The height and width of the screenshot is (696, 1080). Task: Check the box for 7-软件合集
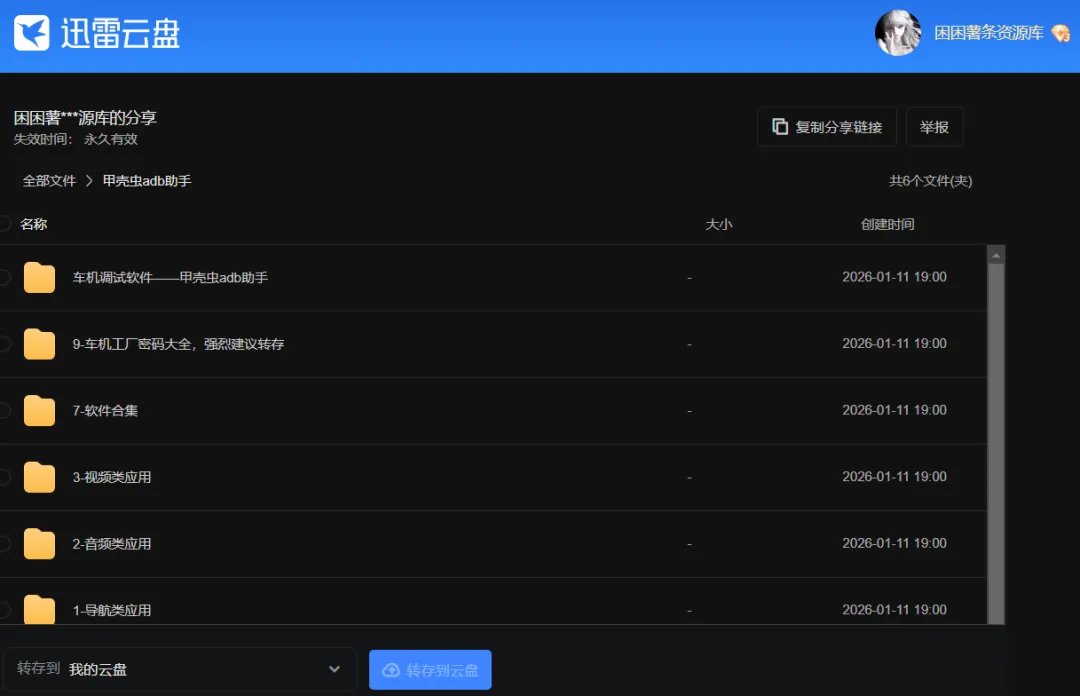4,411
